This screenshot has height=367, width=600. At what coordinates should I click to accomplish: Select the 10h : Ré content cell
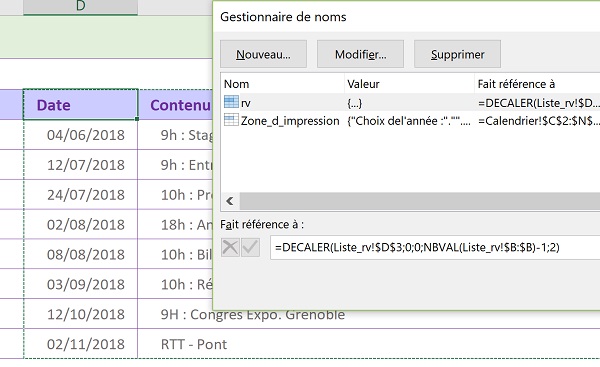tap(175, 284)
